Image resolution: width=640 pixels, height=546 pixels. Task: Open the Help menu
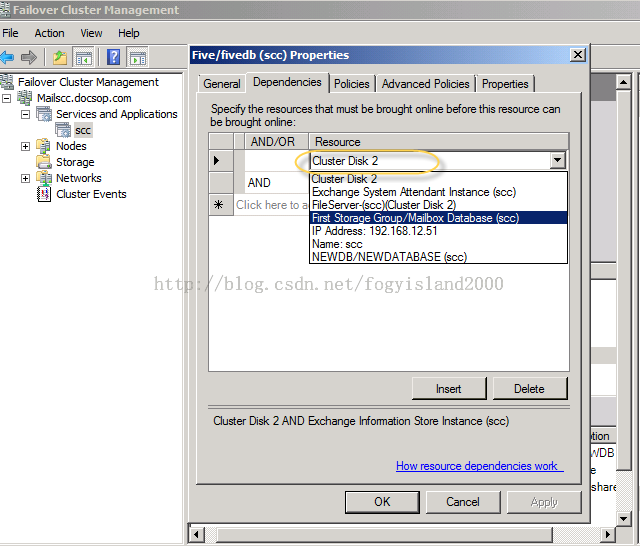click(129, 33)
